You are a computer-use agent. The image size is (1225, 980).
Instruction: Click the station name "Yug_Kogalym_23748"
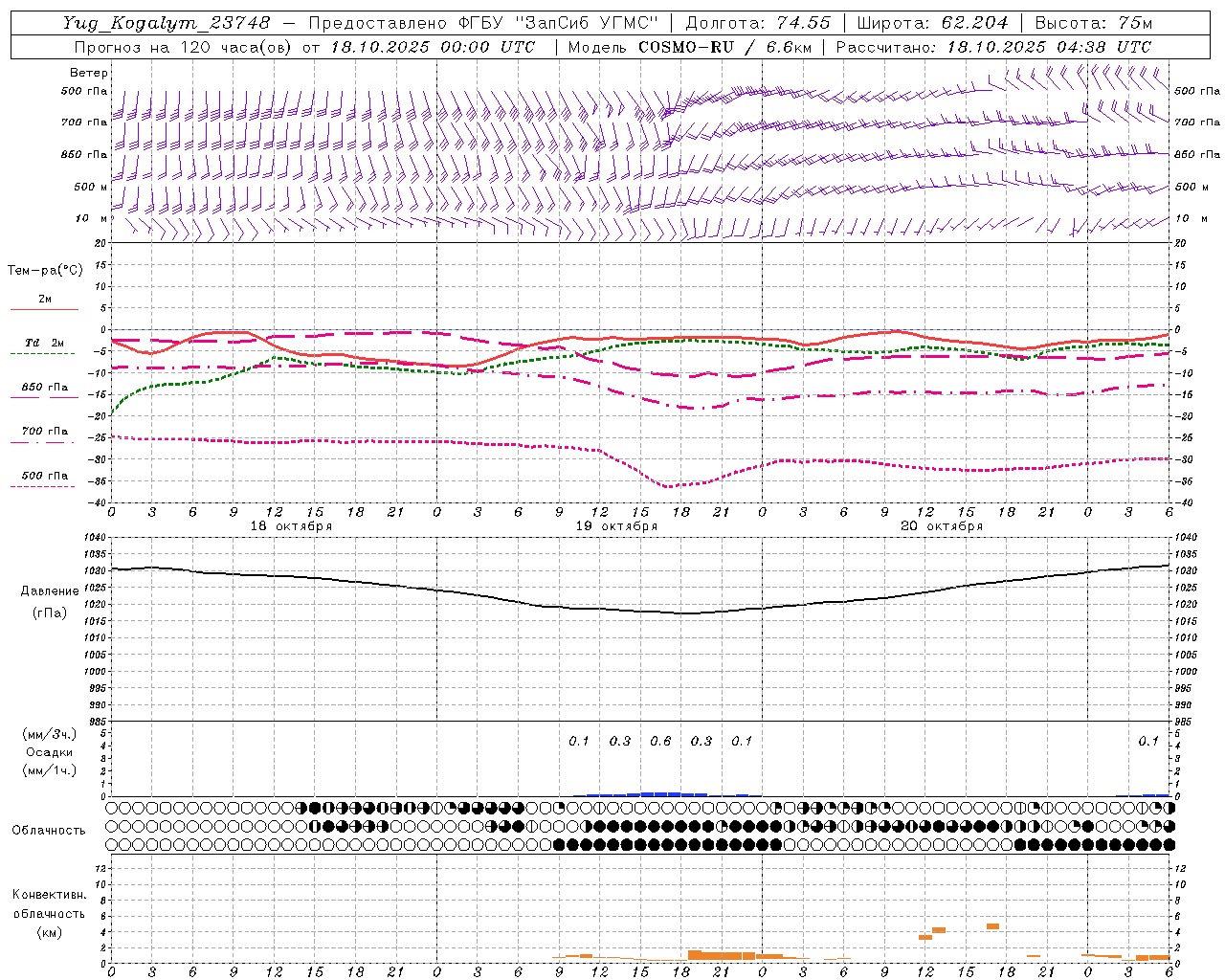167,23
